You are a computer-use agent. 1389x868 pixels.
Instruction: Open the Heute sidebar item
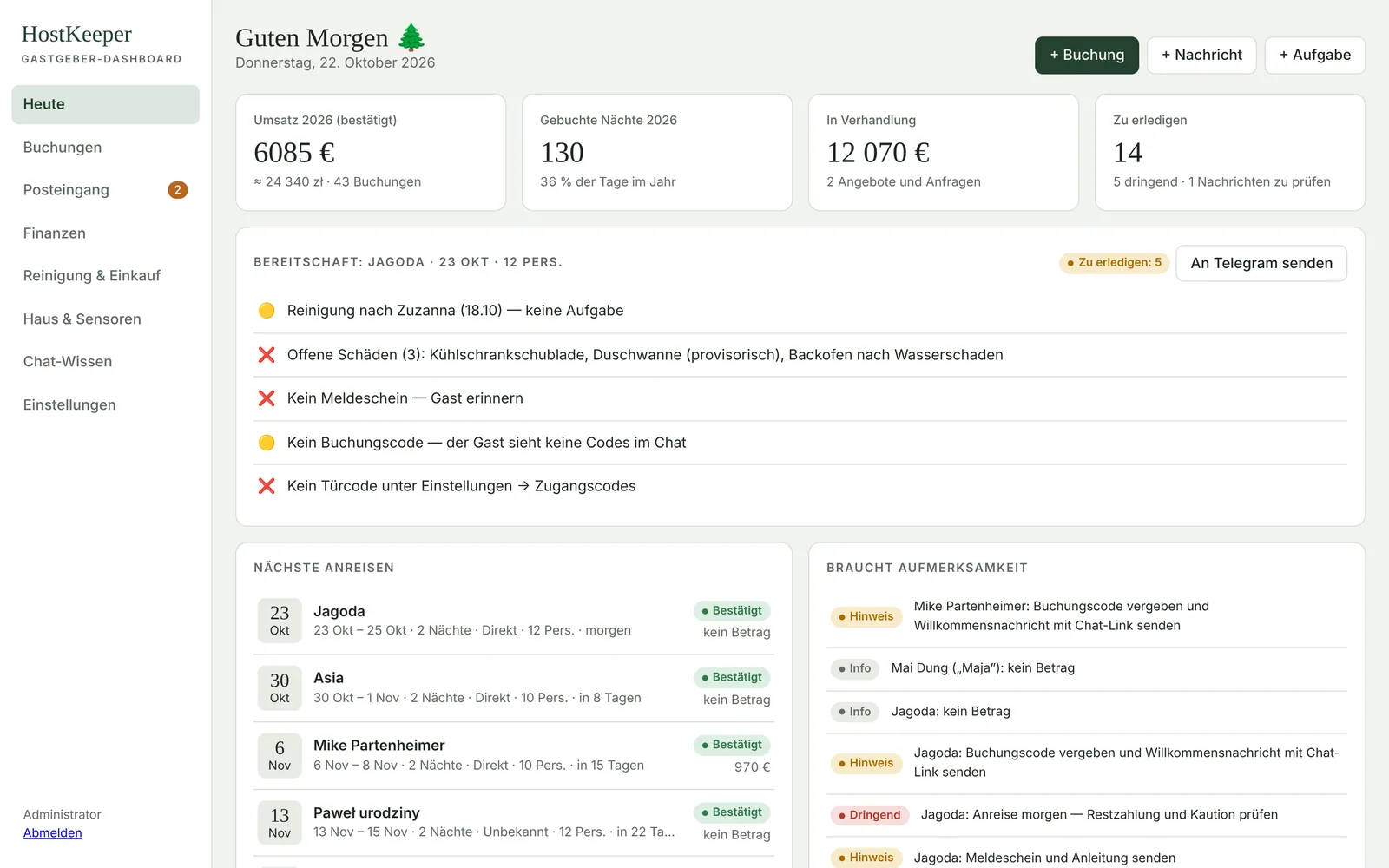[x=105, y=104]
